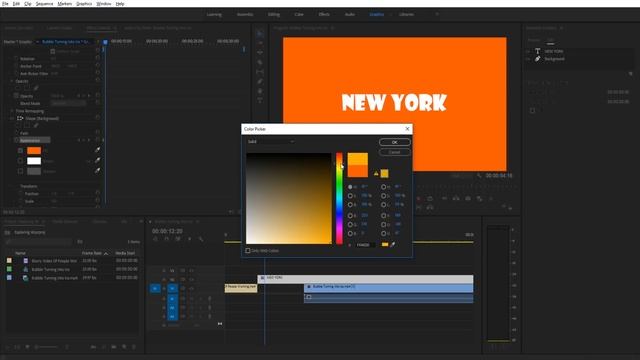Select the S radio button in HSB column
The width and height of the screenshot is (640, 360).
point(350,196)
